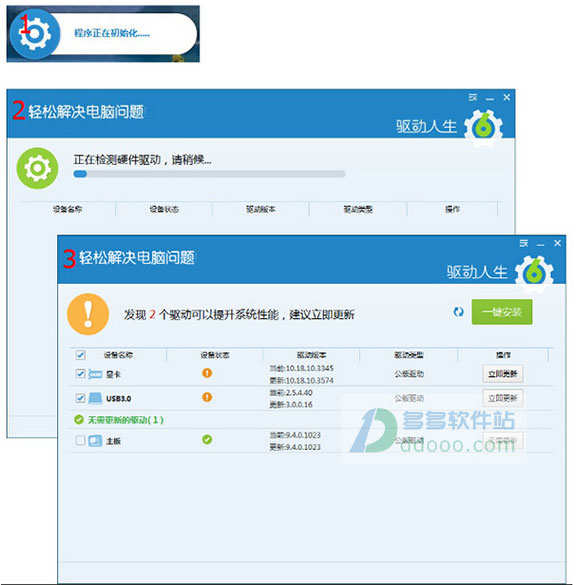Click 公版驱动 in the USB3.0 row
The height and width of the screenshot is (585, 580).
pyautogui.click(x=409, y=398)
